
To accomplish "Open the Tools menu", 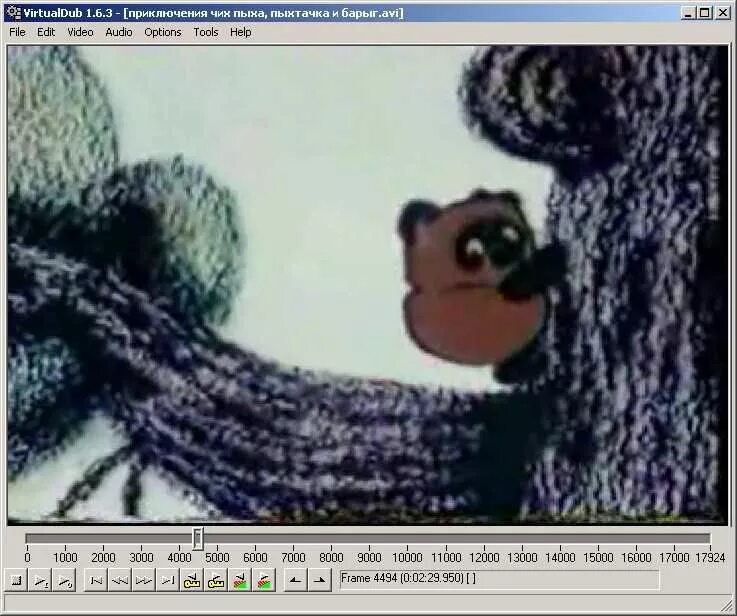I will 206,32.
